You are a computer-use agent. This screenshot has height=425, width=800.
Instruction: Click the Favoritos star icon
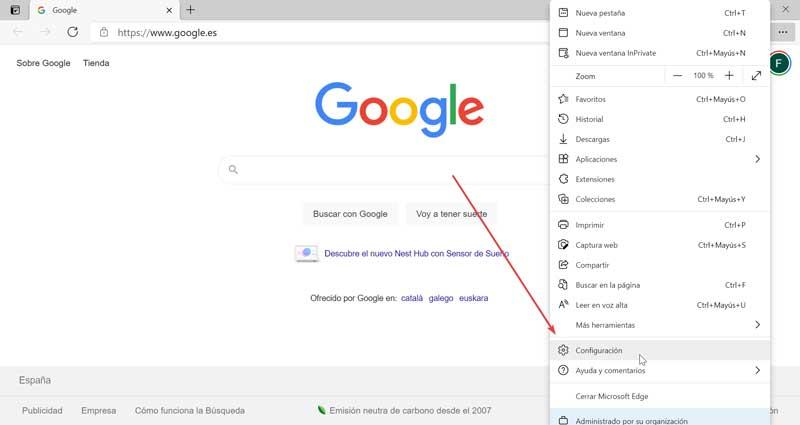pyautogui.click(x=563, y=99)
